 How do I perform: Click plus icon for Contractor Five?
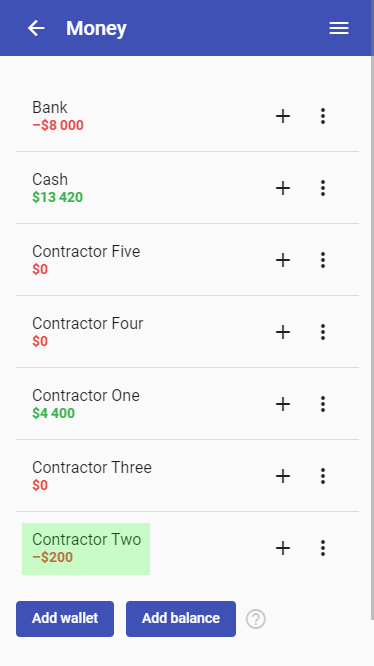tap(283, 260)
